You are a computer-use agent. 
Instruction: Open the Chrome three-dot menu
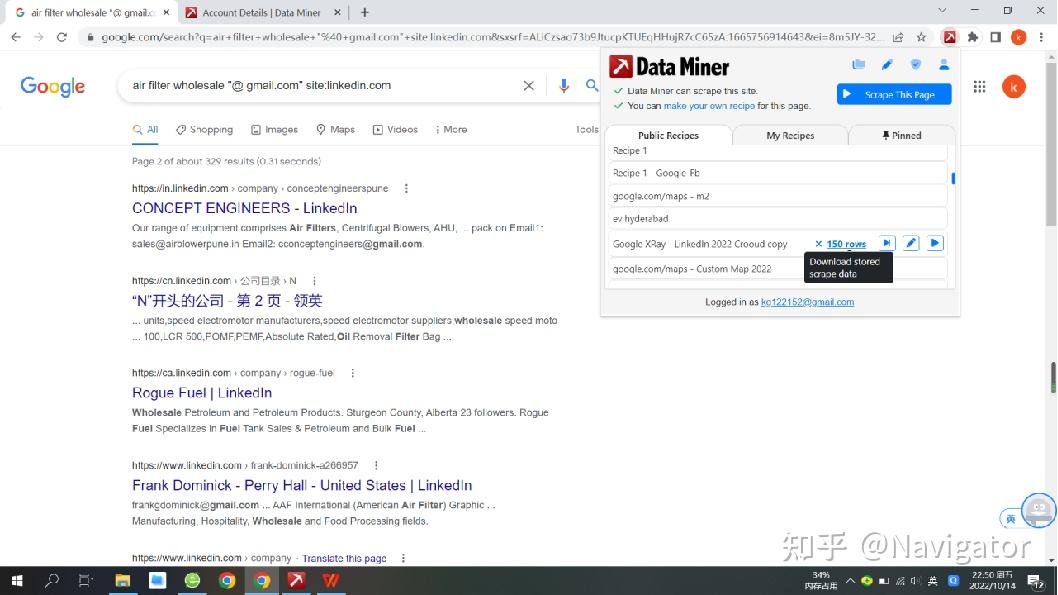(x=1041, y=37)
